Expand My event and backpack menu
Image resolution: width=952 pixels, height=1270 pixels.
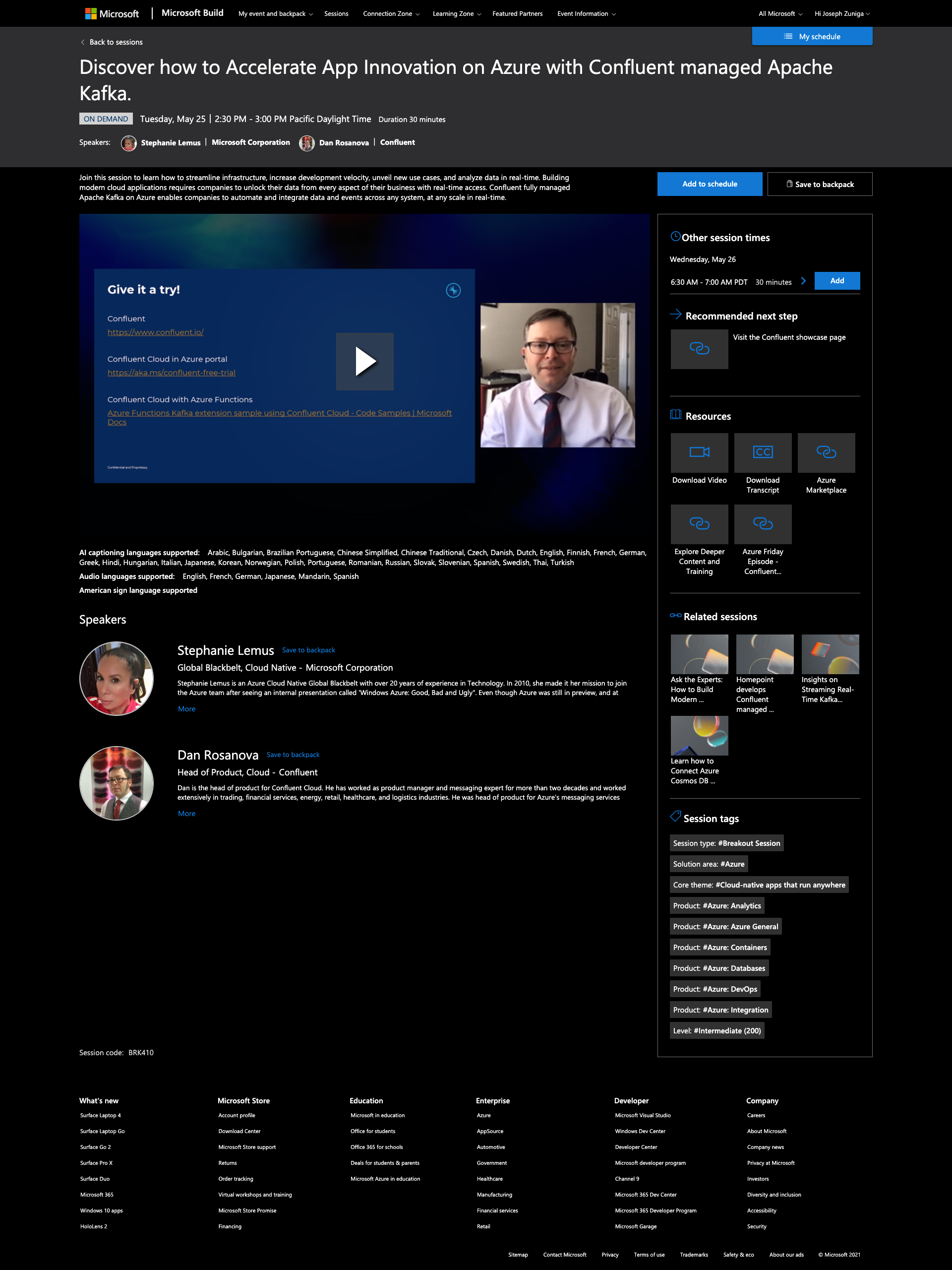click(276, 14)
